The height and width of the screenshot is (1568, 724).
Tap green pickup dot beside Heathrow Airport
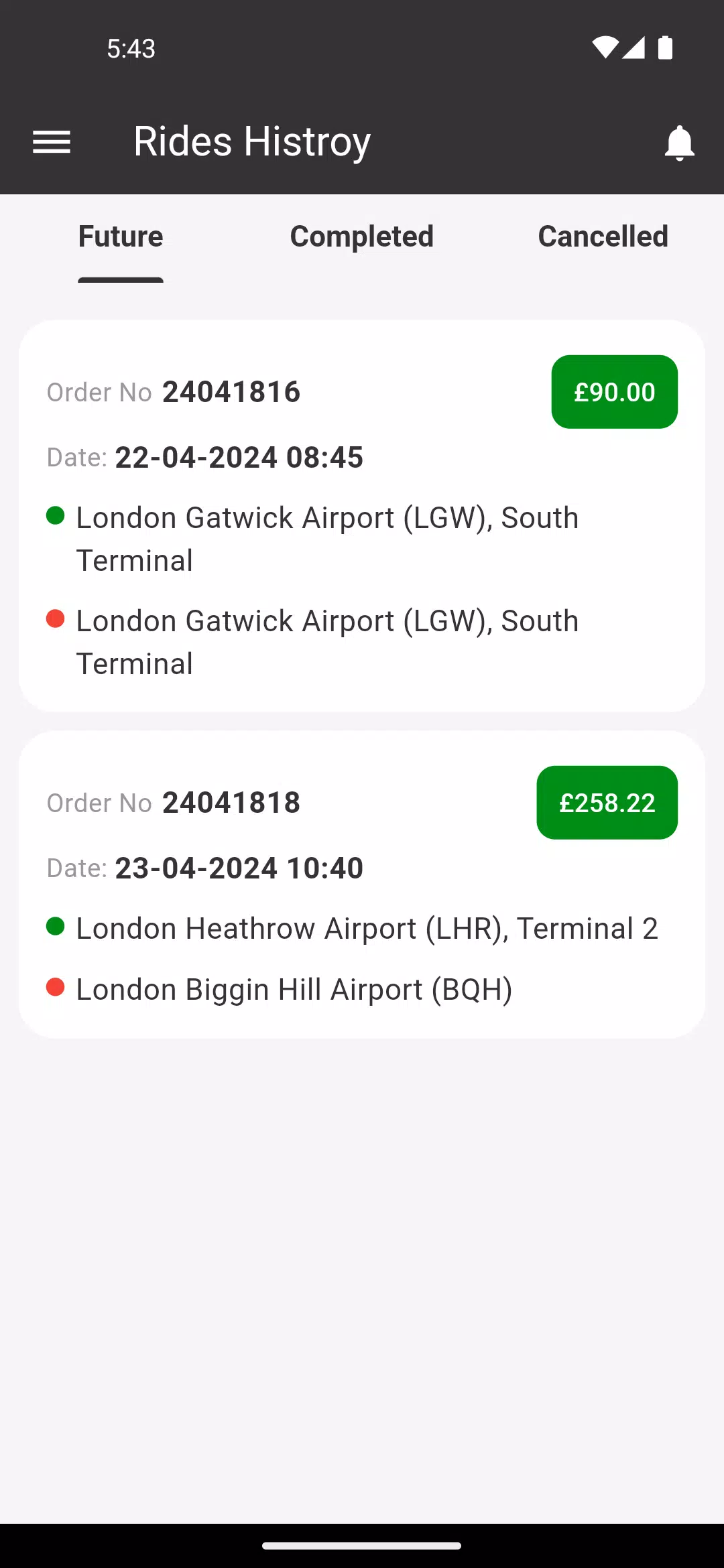pos(56,927)
